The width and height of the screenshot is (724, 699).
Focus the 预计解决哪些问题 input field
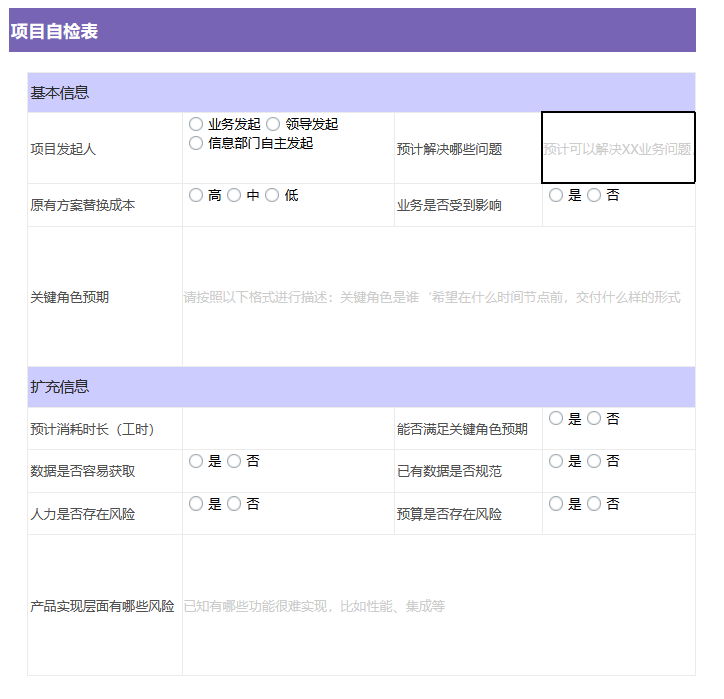(x=618, y=148)
